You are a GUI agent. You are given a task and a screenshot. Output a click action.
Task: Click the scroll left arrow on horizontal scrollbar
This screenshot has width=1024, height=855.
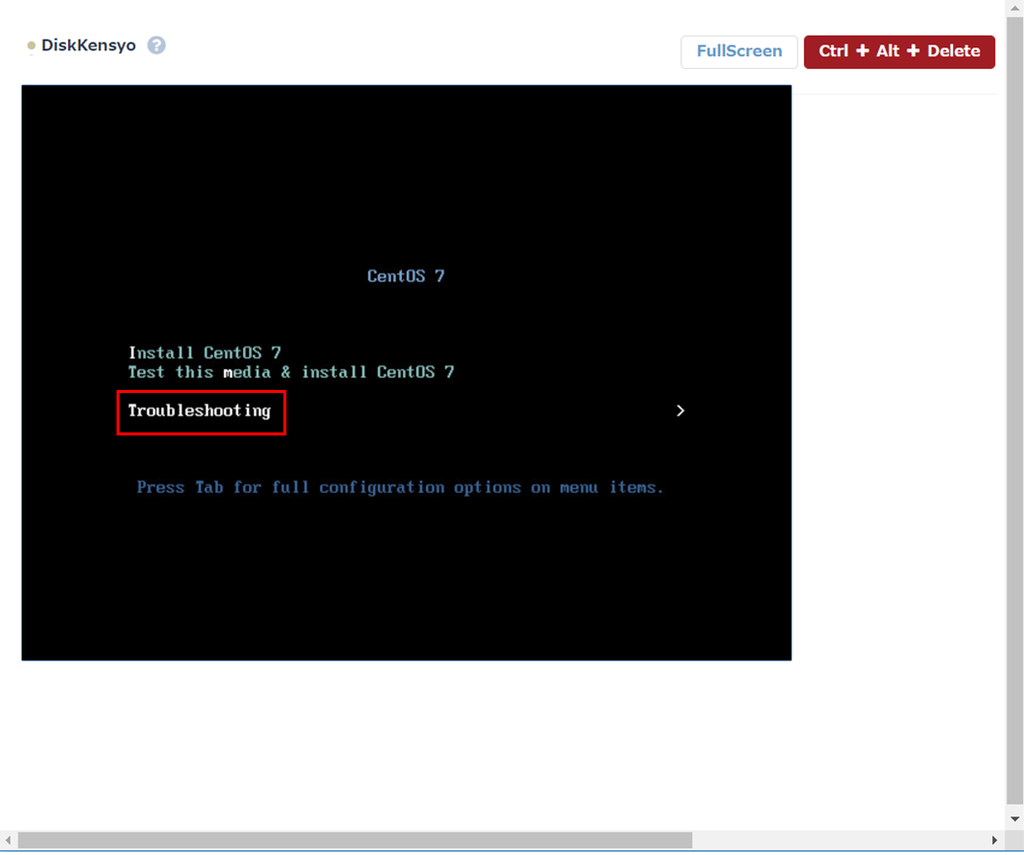point(8,840)
